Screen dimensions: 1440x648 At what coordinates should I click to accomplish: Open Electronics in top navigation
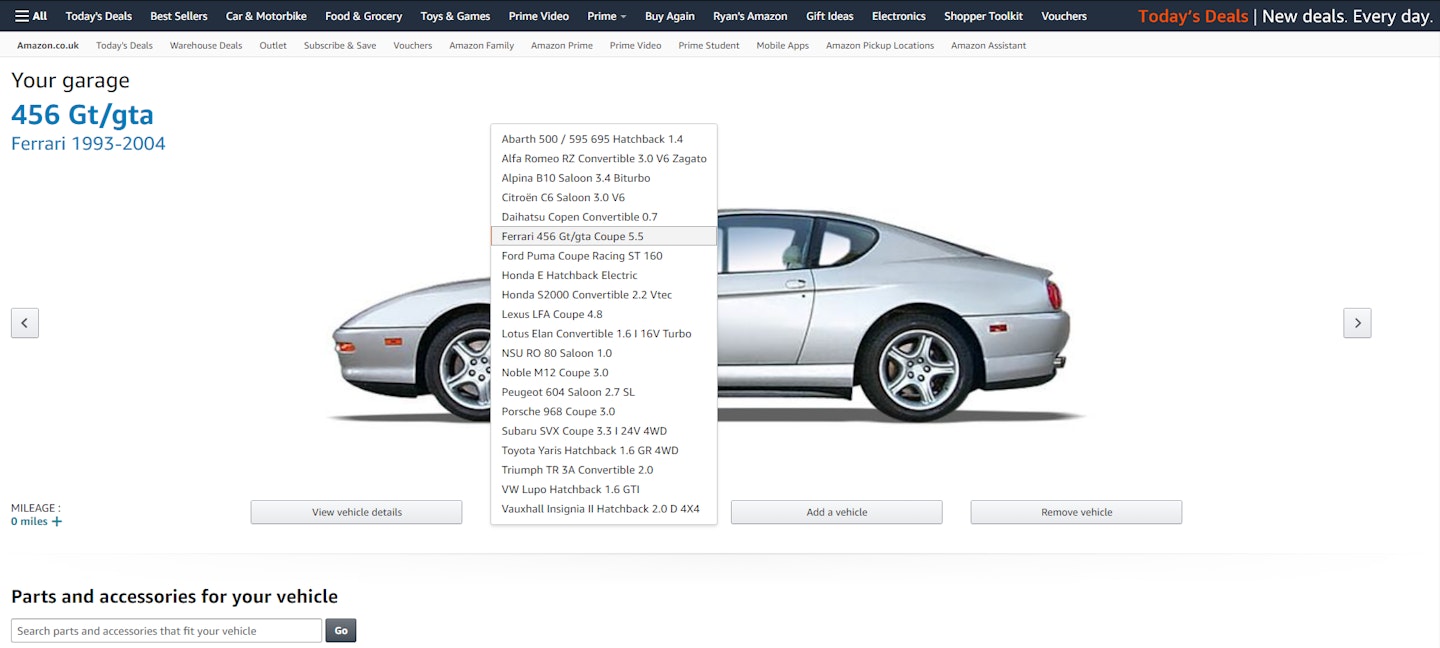pyautogui.click(x=899, y=16)
